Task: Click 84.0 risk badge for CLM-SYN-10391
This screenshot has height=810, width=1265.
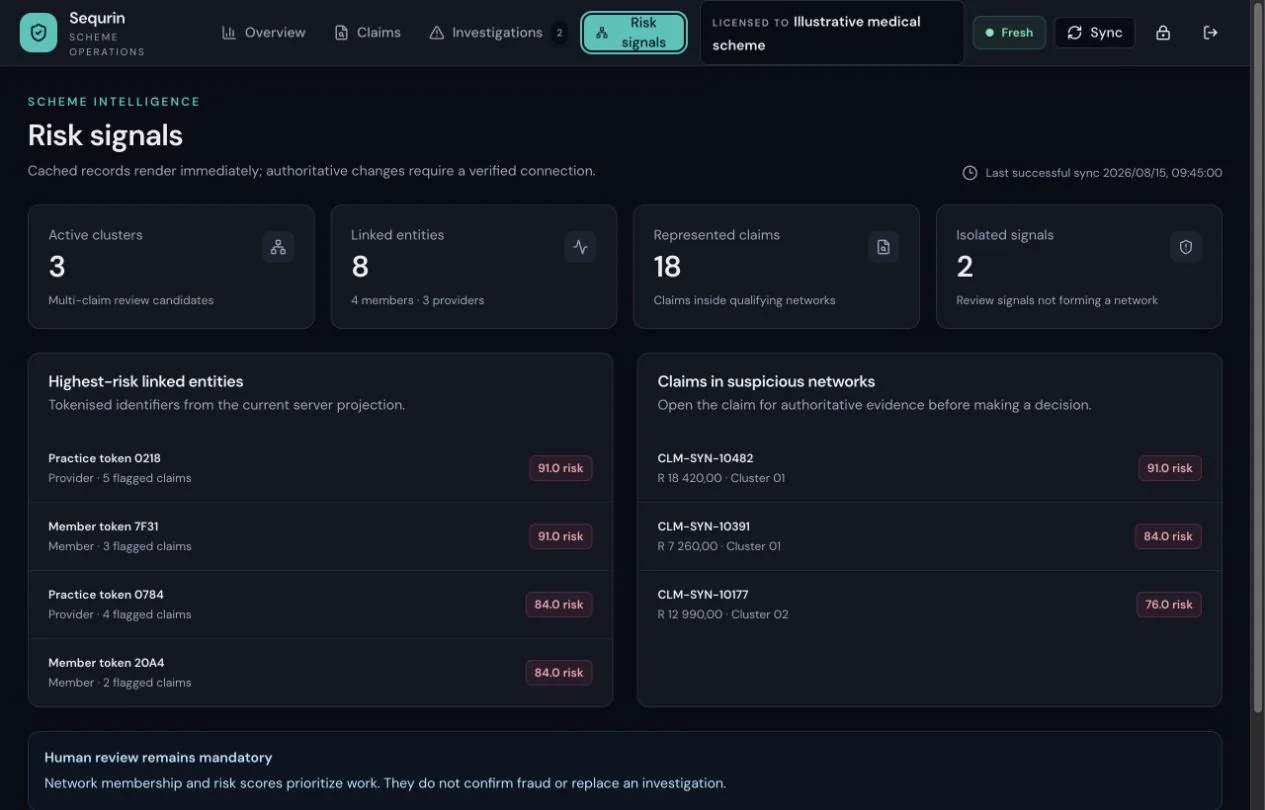Action: tap(1168, 536)
